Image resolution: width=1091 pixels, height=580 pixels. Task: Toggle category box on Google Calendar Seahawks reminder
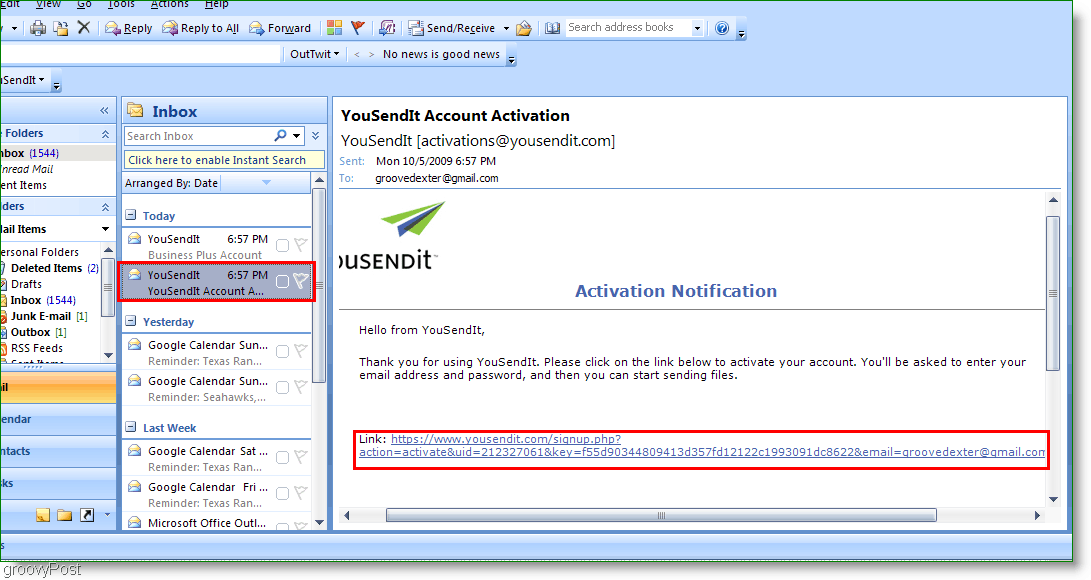coord(282,387)
